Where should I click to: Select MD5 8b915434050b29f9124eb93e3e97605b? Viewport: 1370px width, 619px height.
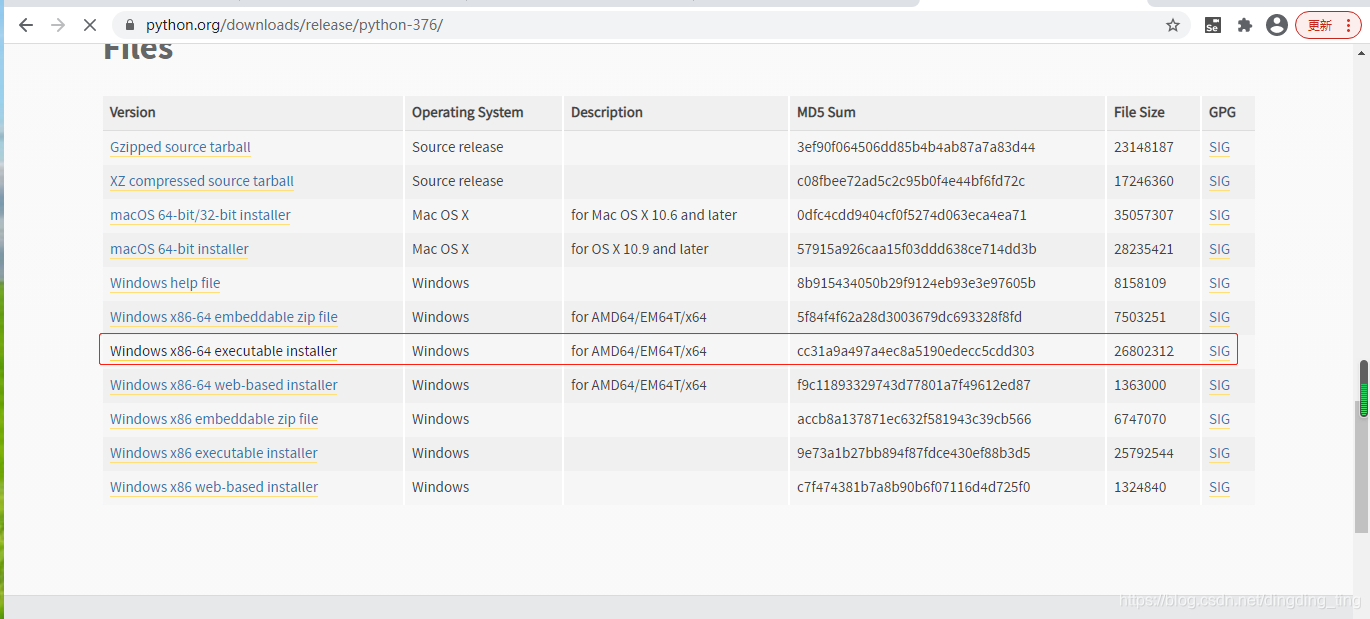click(x=916, y=283)
